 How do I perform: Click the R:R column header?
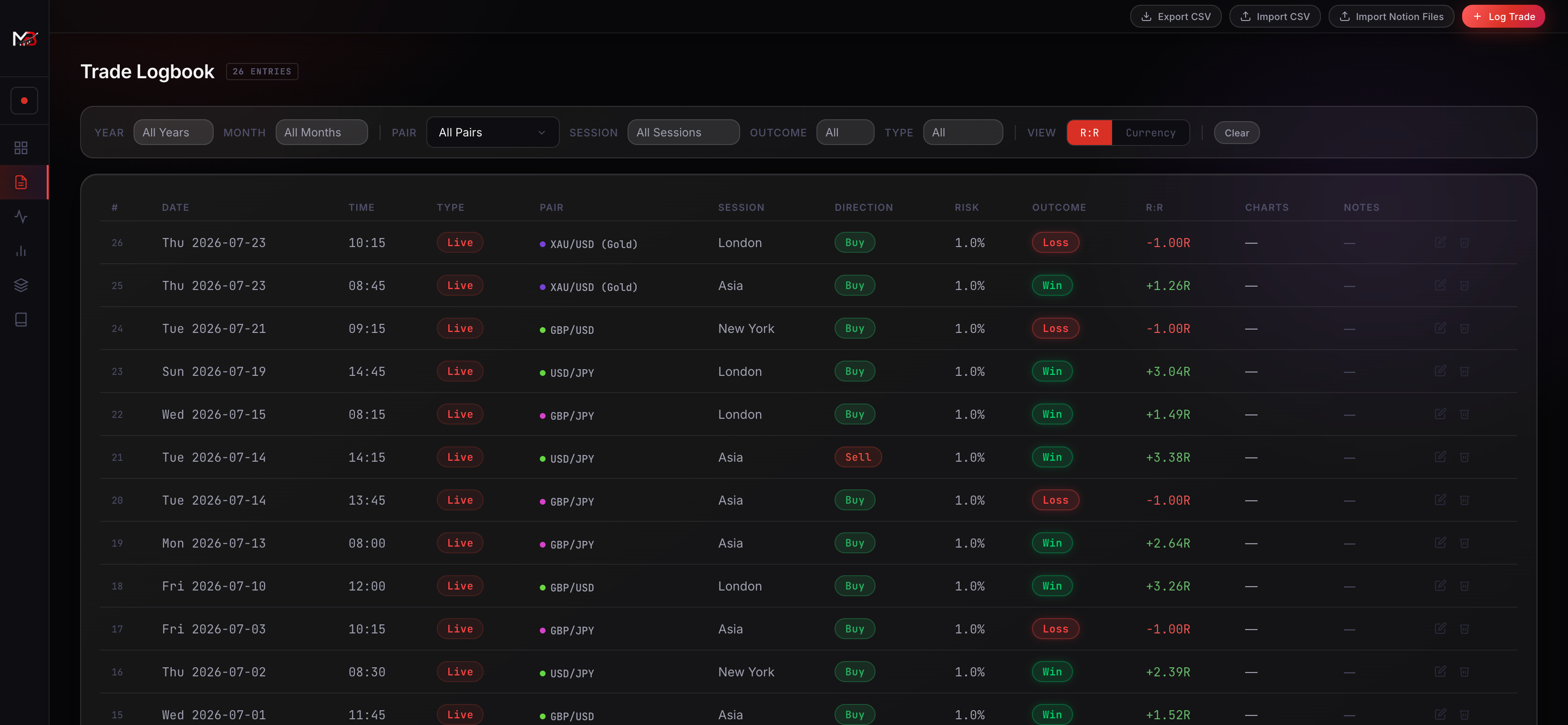(1154, 207)
